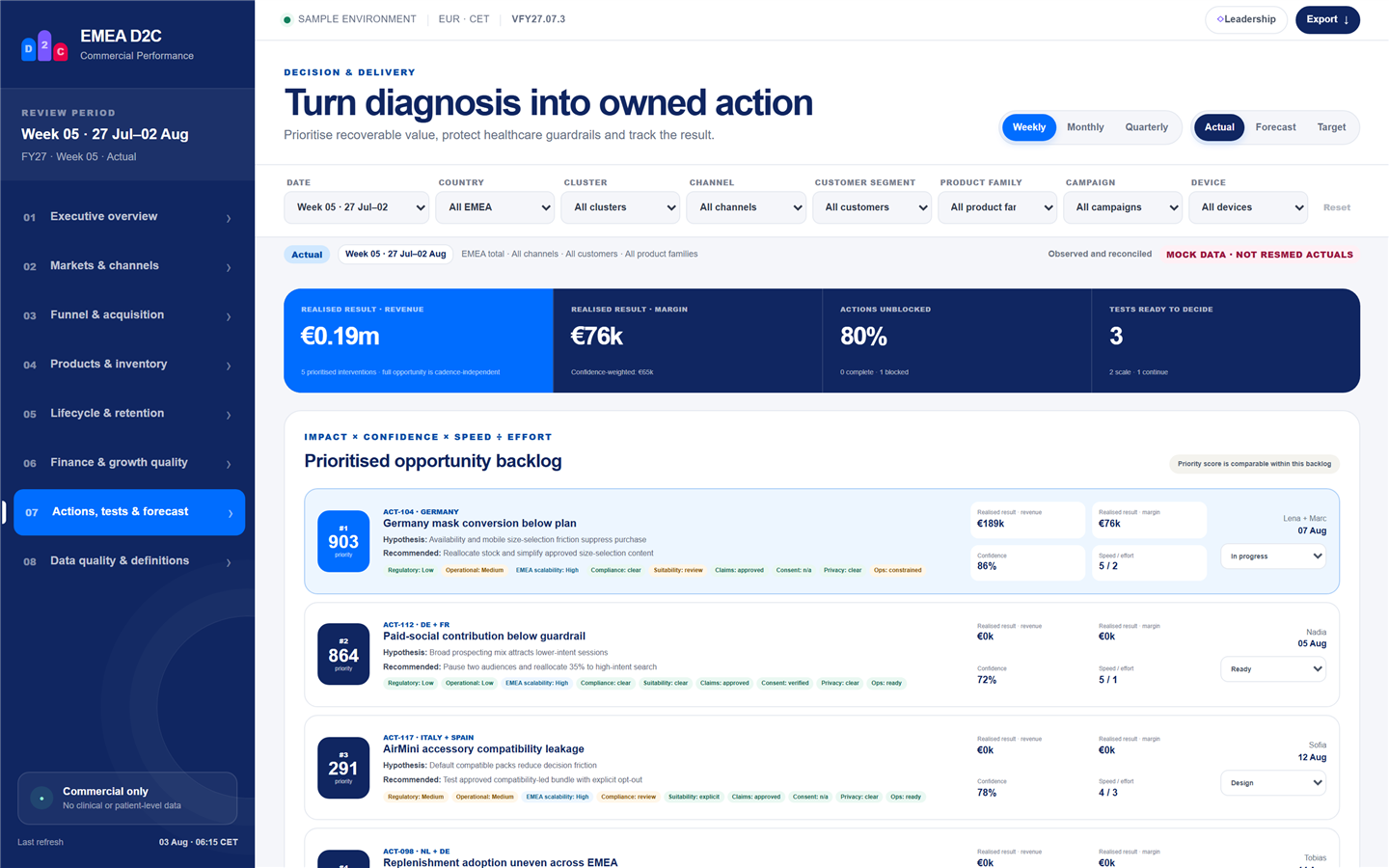Open the Country All EMEA dropdown

496,207
